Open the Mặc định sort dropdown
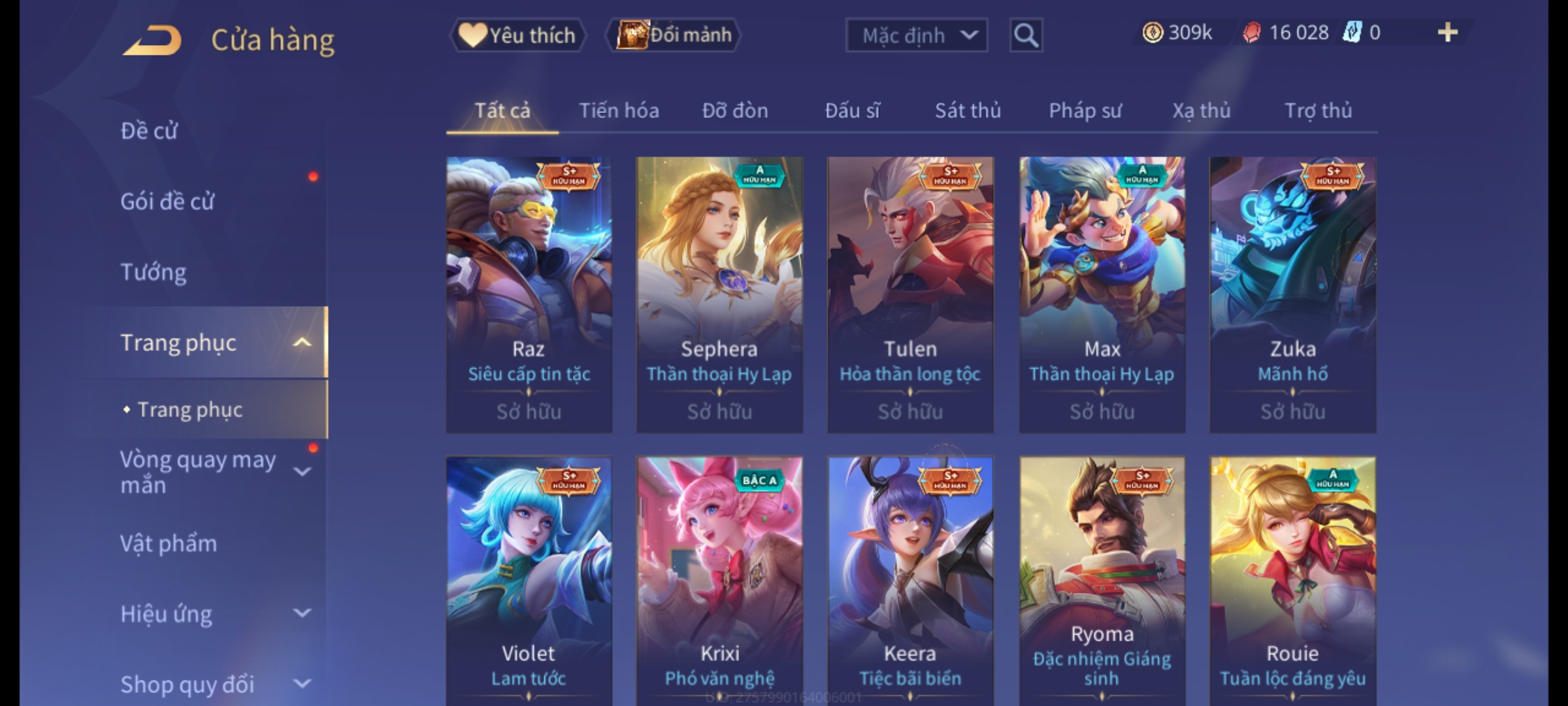1568x706 pixels. (916, 35)
